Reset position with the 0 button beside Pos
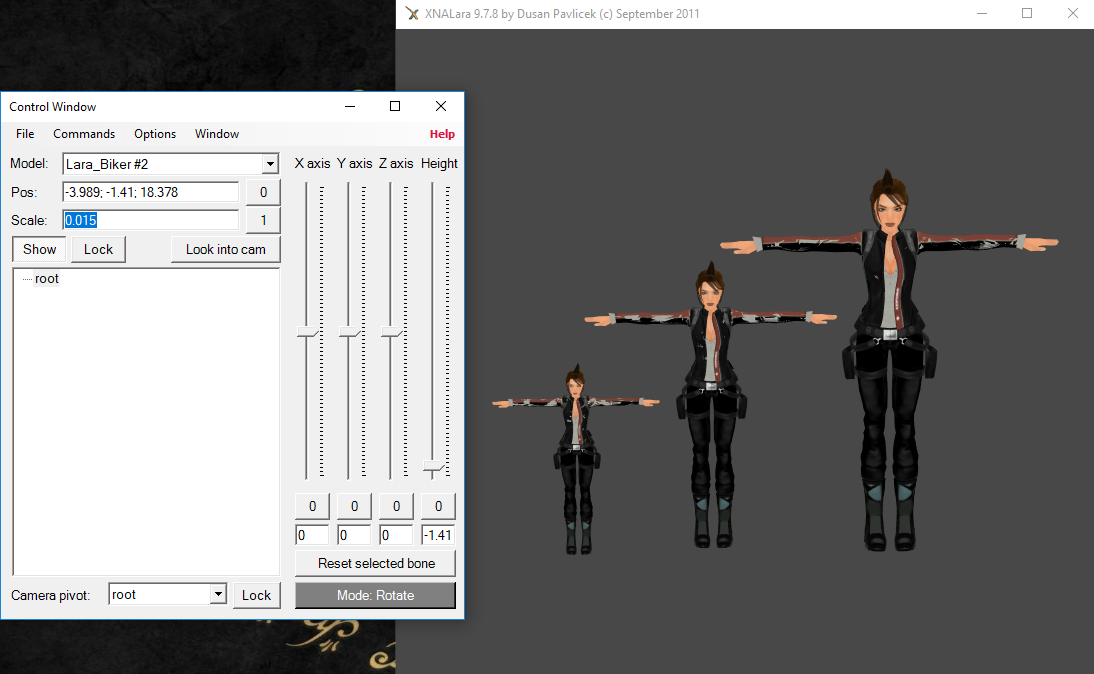This screenshot has height=674, width=1094. [x=262, y=192]
